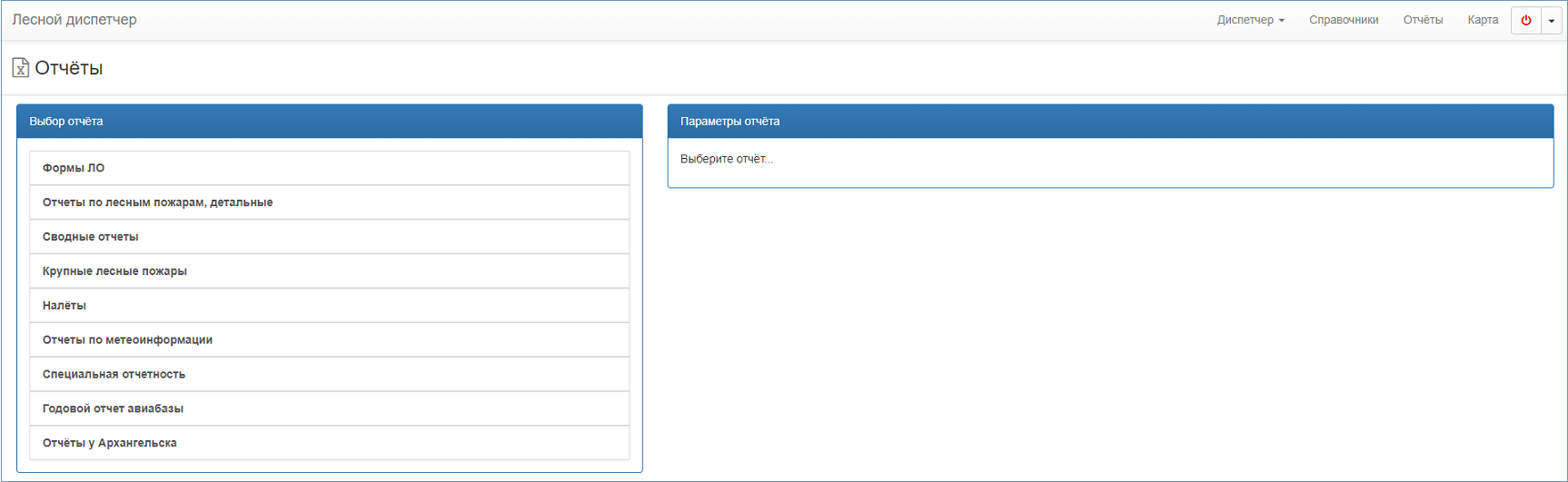The image size is (1568, 482).
Task: Click the Лесной диспетчер brand link
Action: pyautogui.click(x=74, y=20)
